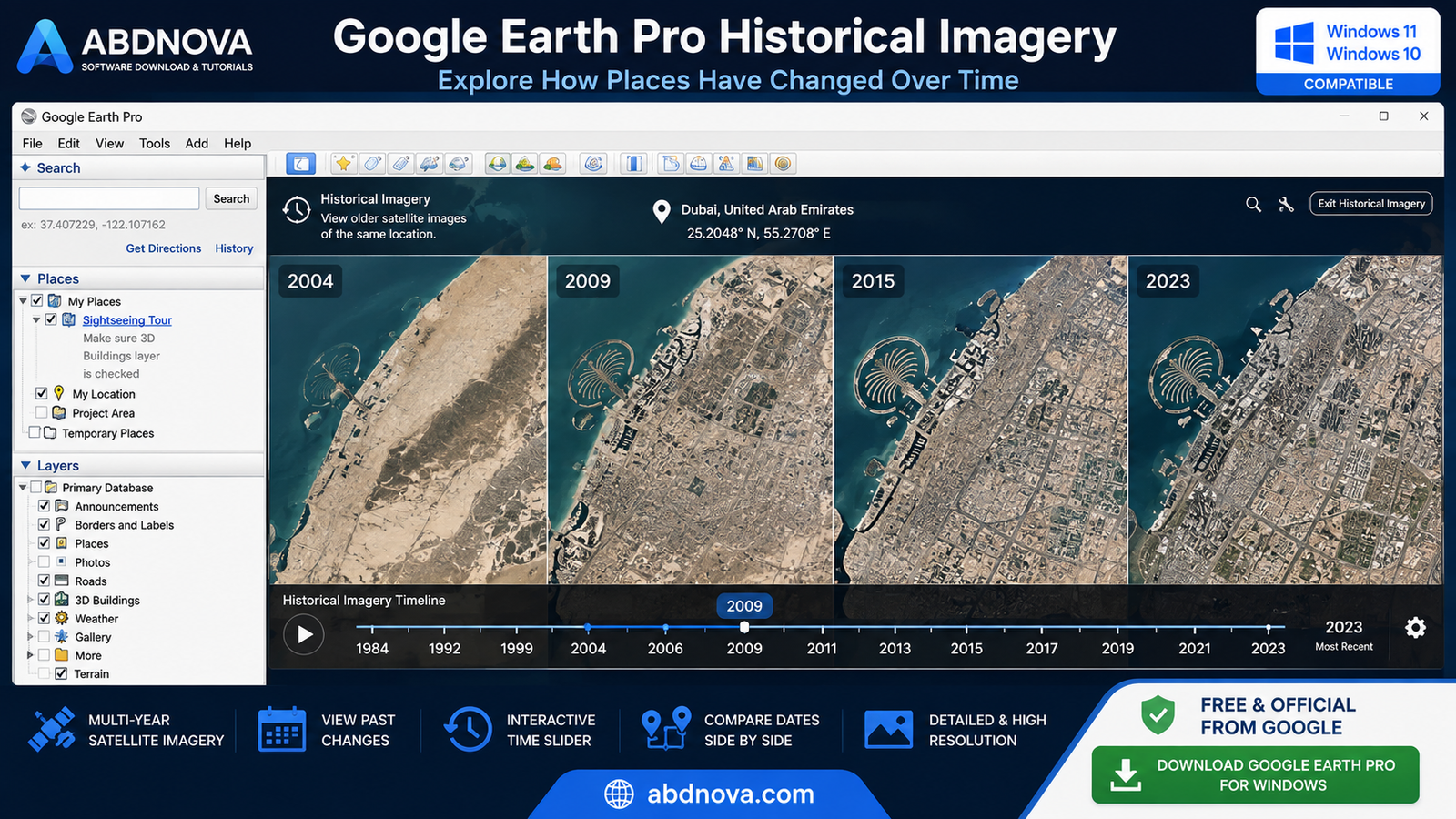Expand the 3D Buildings layer node
The width and height of the screenshot is (1456, 819).
click(x=30, y=600)
